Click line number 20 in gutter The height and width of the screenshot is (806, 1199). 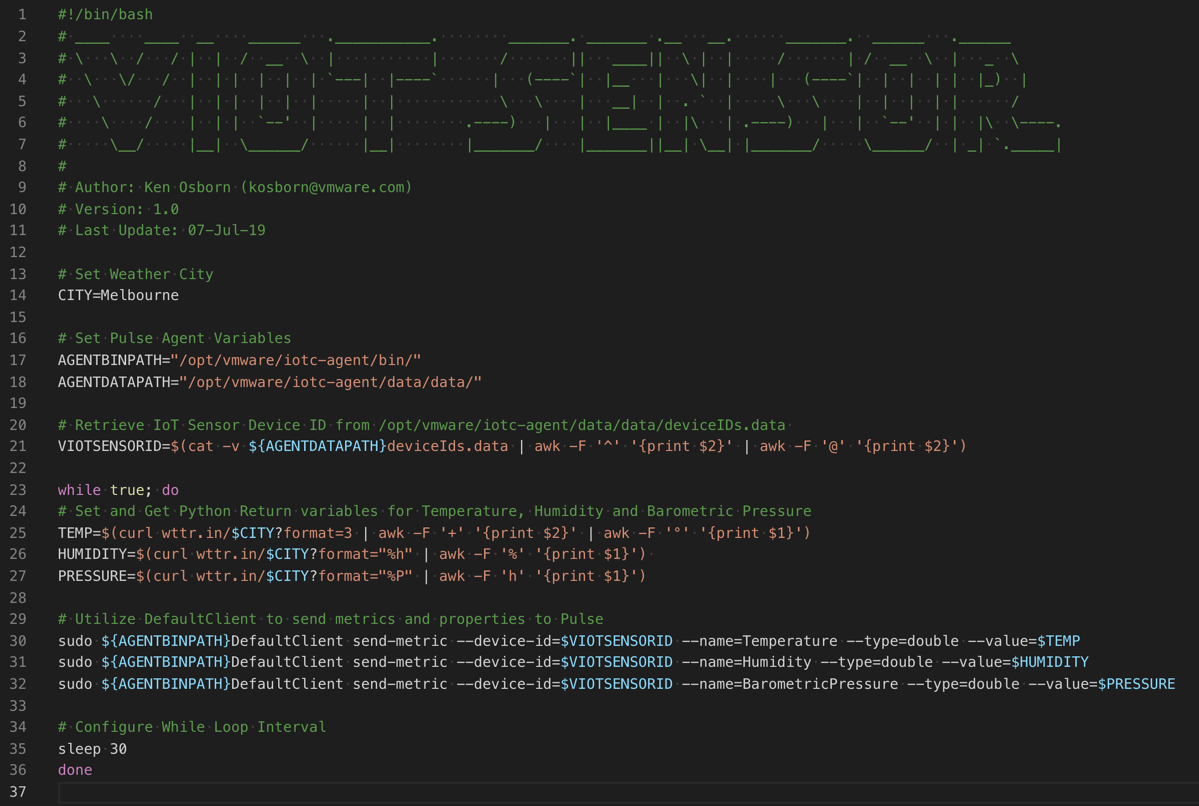pyautogui.click(x=18, y=424)
